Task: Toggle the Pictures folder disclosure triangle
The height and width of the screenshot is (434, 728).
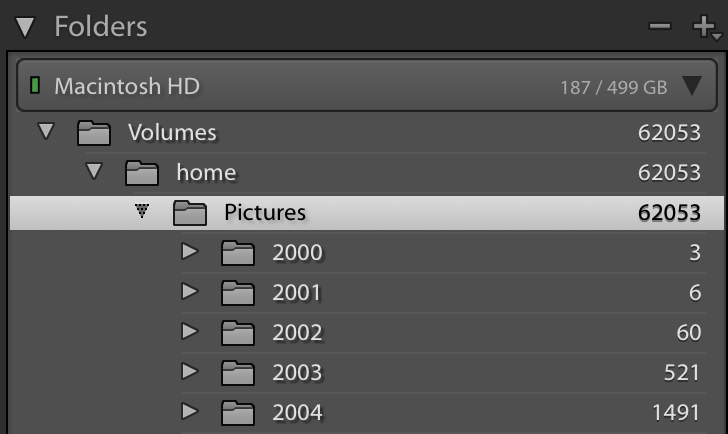Action: point(142,211)
